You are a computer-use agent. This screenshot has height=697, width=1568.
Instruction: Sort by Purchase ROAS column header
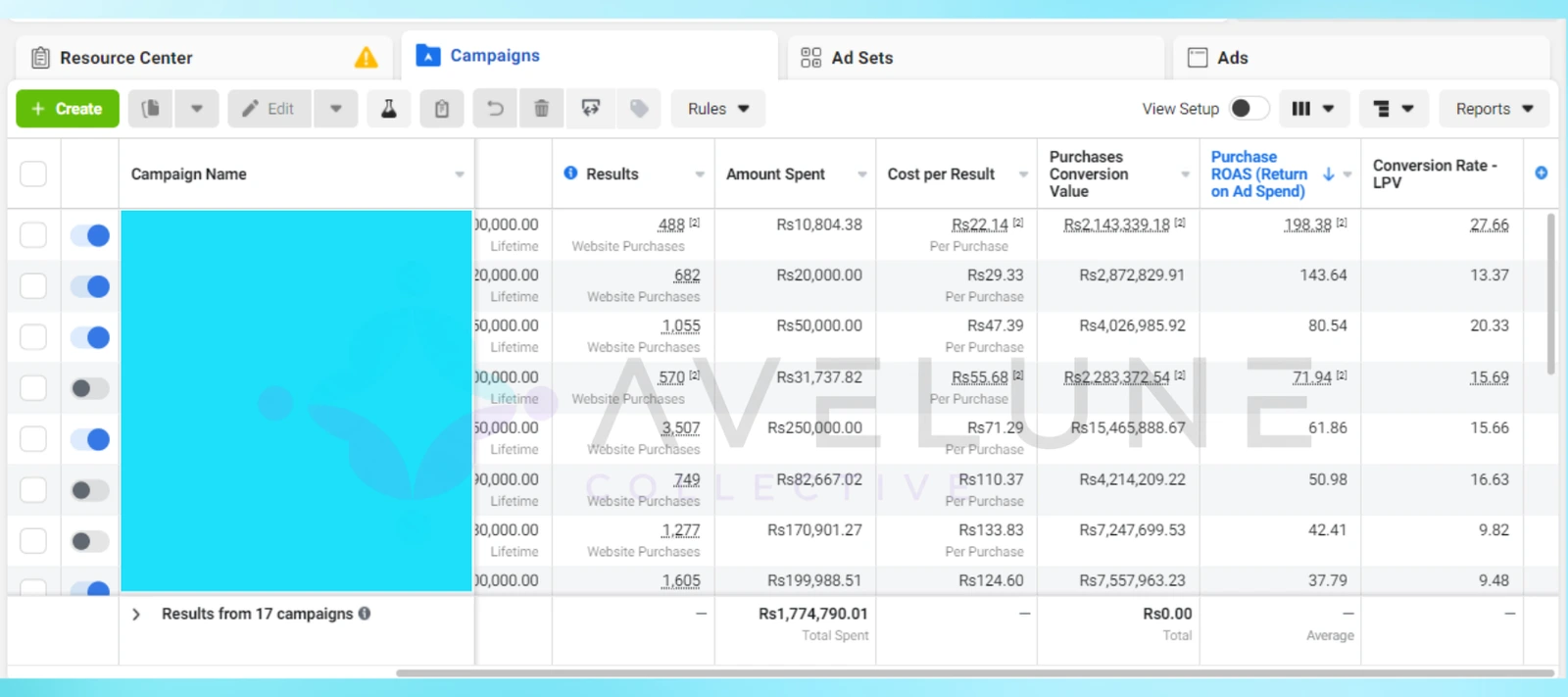click(x=1259, y=174)
